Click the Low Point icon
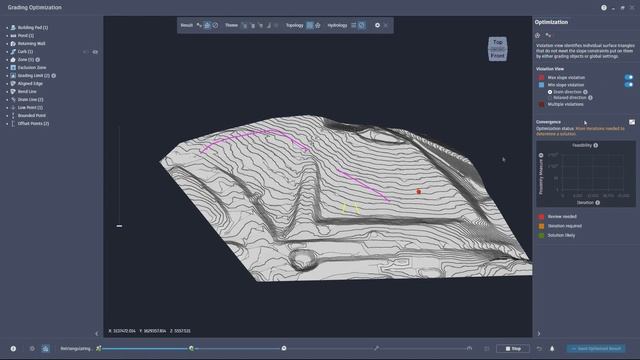Screen dimensions: 640x360 [x=13, y=107]
